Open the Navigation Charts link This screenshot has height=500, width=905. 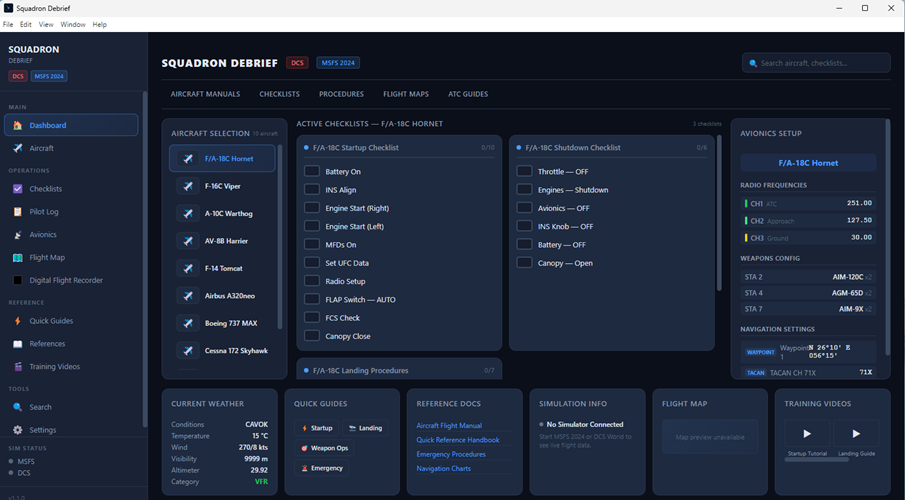pos(444,469)
